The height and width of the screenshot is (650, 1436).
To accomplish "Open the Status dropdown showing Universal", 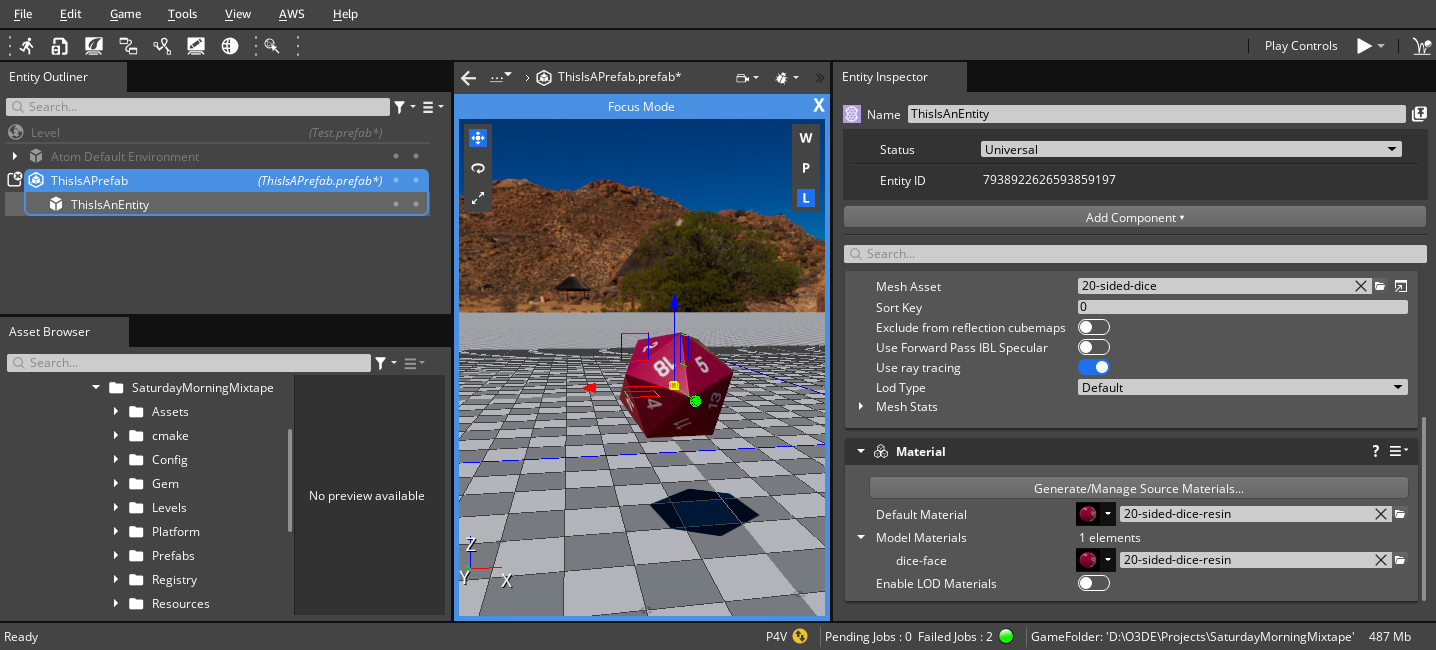I will (x=1190, y=150).
